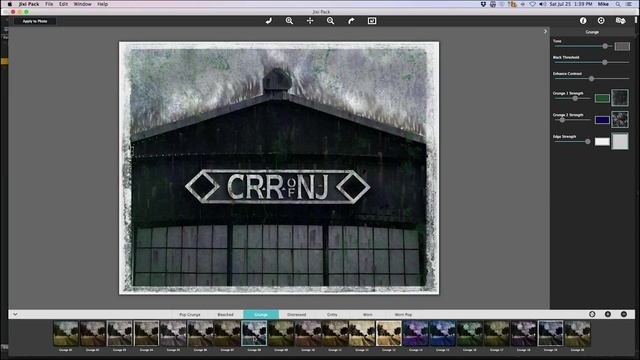Screen dimensions: 640x360
Task: Click the circular settings icon in toolbar
Action: pos(601,20)
